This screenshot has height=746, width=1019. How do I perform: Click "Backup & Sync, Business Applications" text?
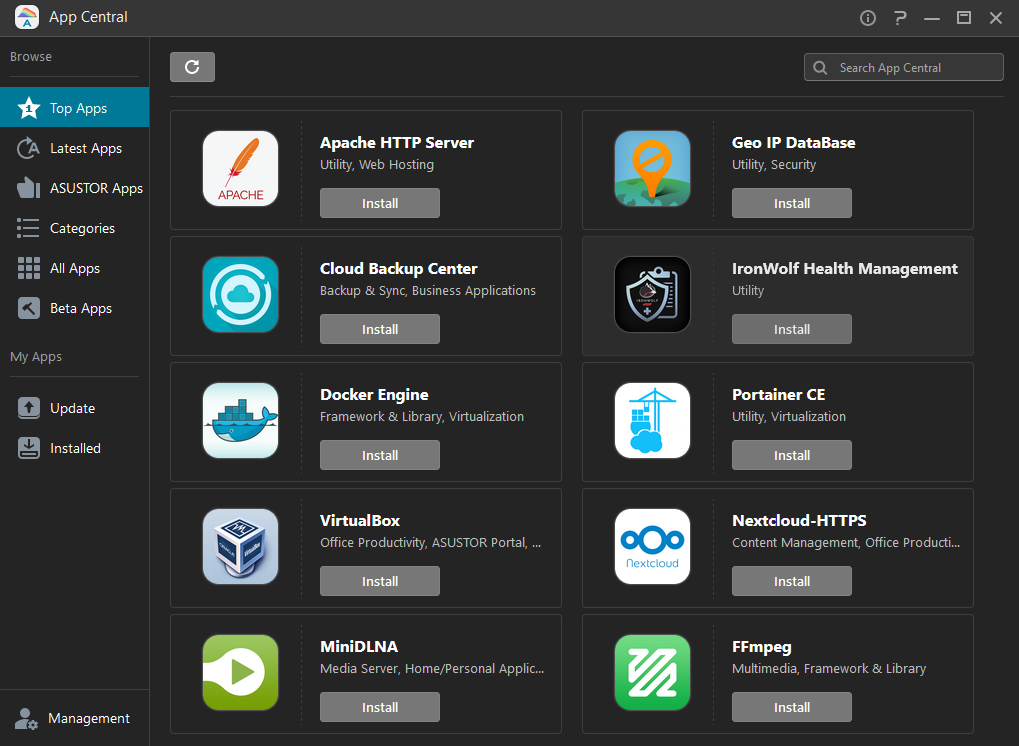tap(428, 291)
